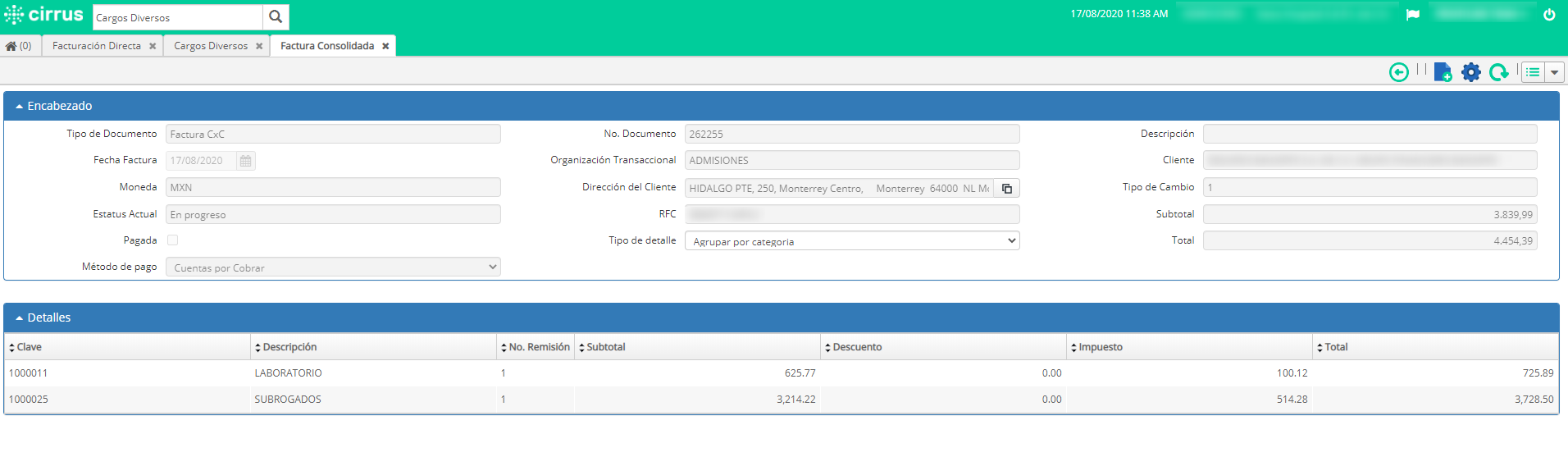The width and height of the screenshot is (1568, 457).
Task: Click the green back arrow icon
Action: 1398,72
